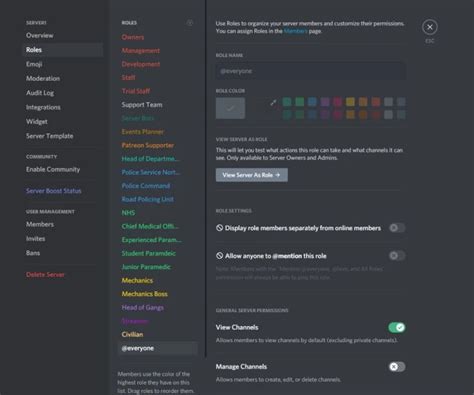Enable the Manage Channels permission toggle
The image size is (474, 395).
397,367
